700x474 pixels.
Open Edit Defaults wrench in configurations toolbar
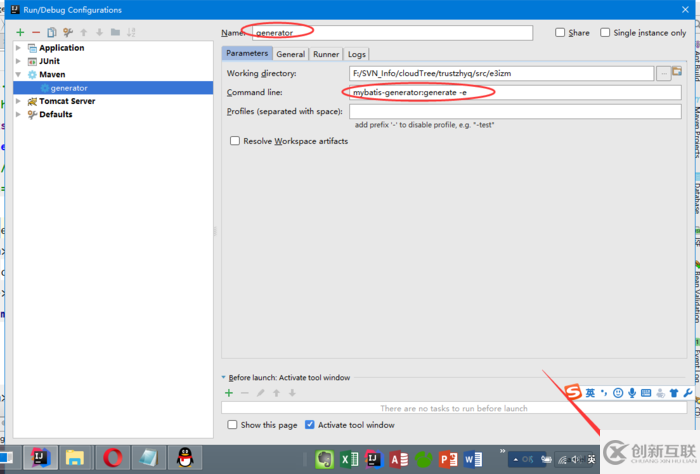(x=68, y=32)
